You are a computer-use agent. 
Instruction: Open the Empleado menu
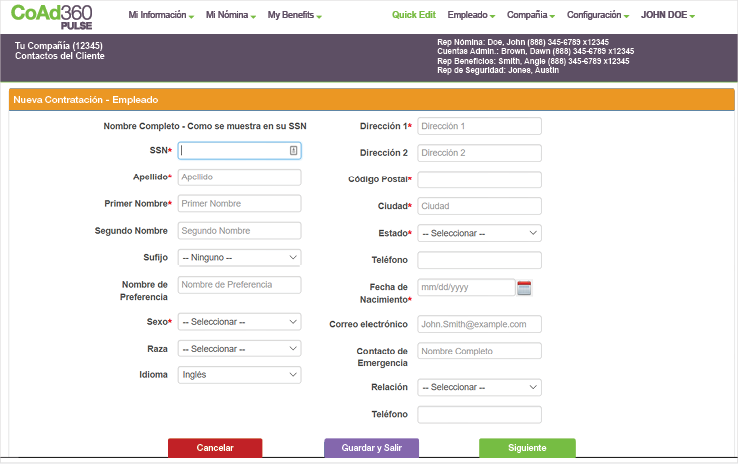(x=471, y=15)
